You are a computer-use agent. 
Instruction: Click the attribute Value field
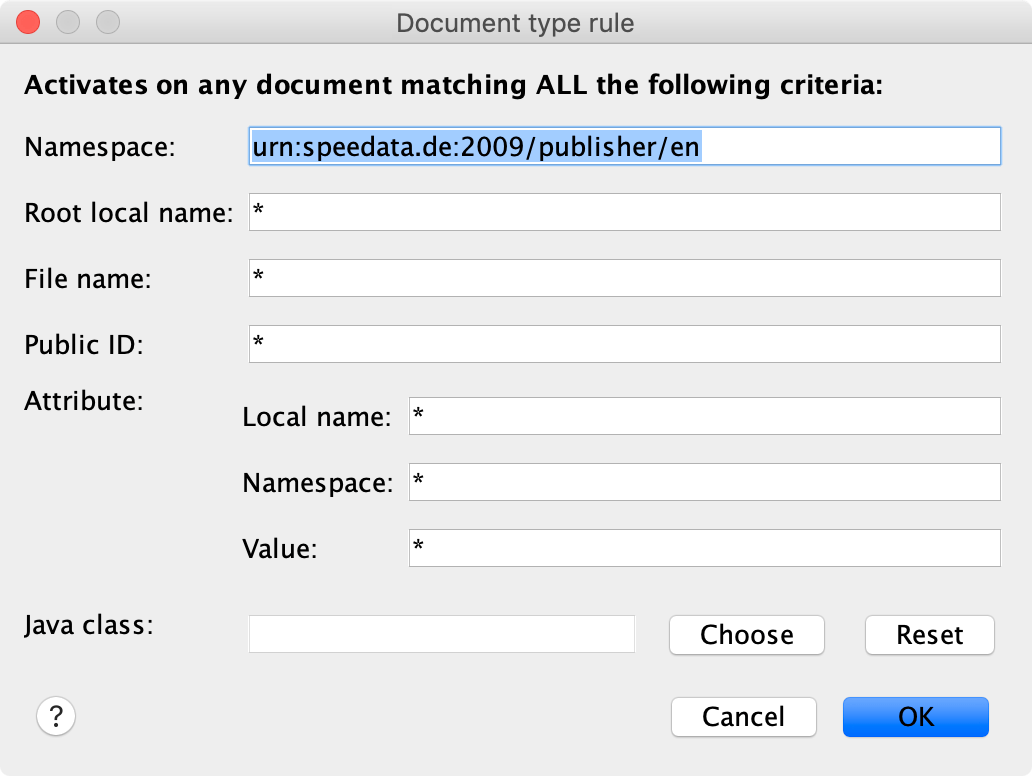704,548
